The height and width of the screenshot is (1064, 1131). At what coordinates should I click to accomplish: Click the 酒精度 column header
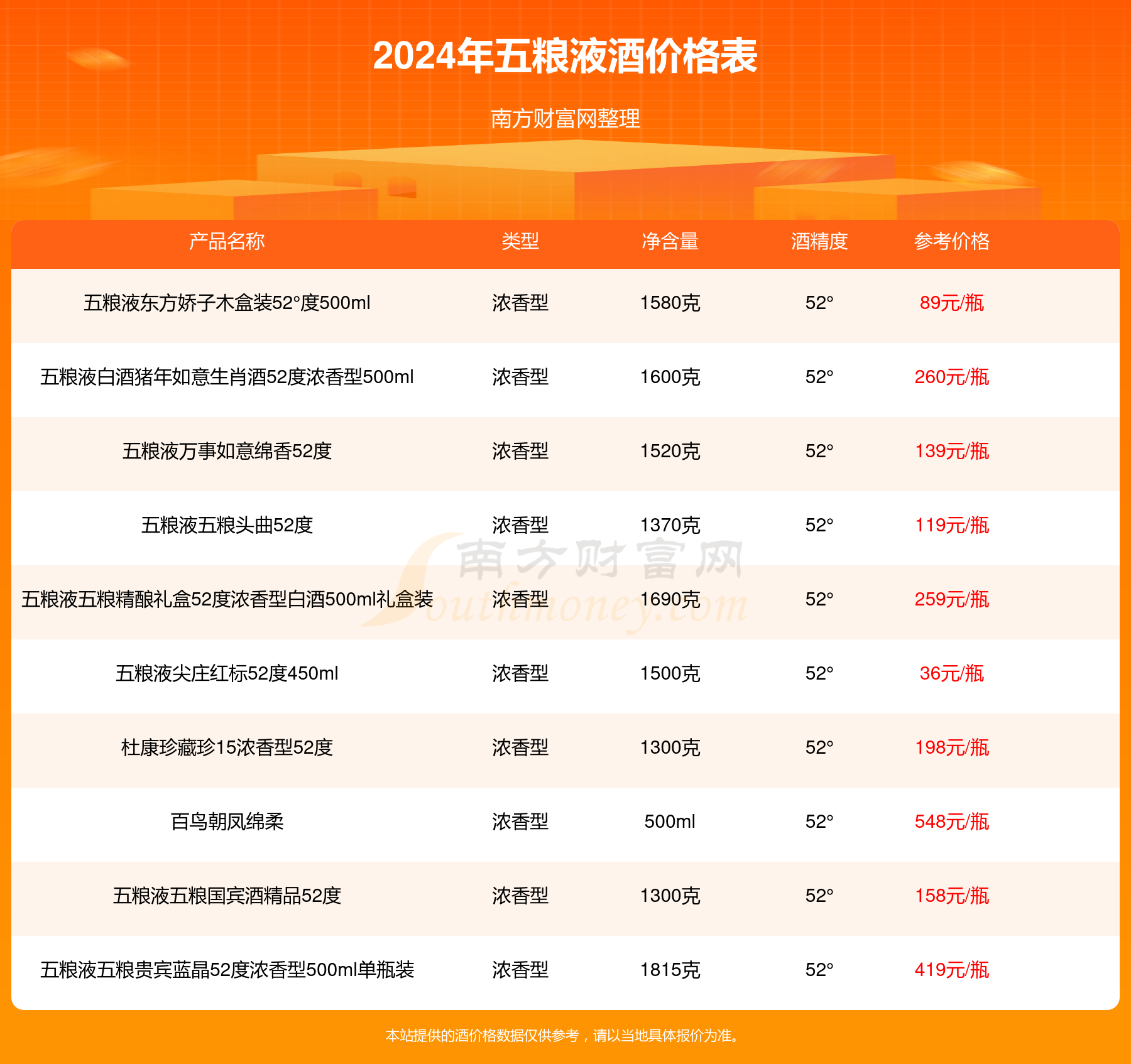(x=819, y=241)
